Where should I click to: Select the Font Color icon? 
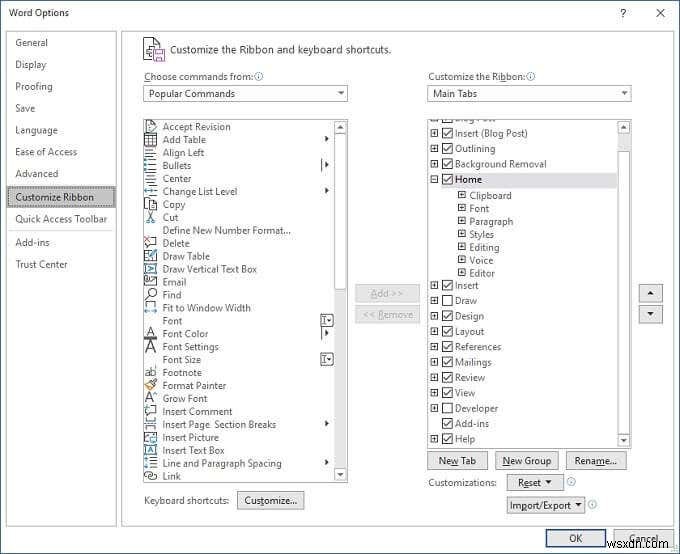[x=150, y=334]
